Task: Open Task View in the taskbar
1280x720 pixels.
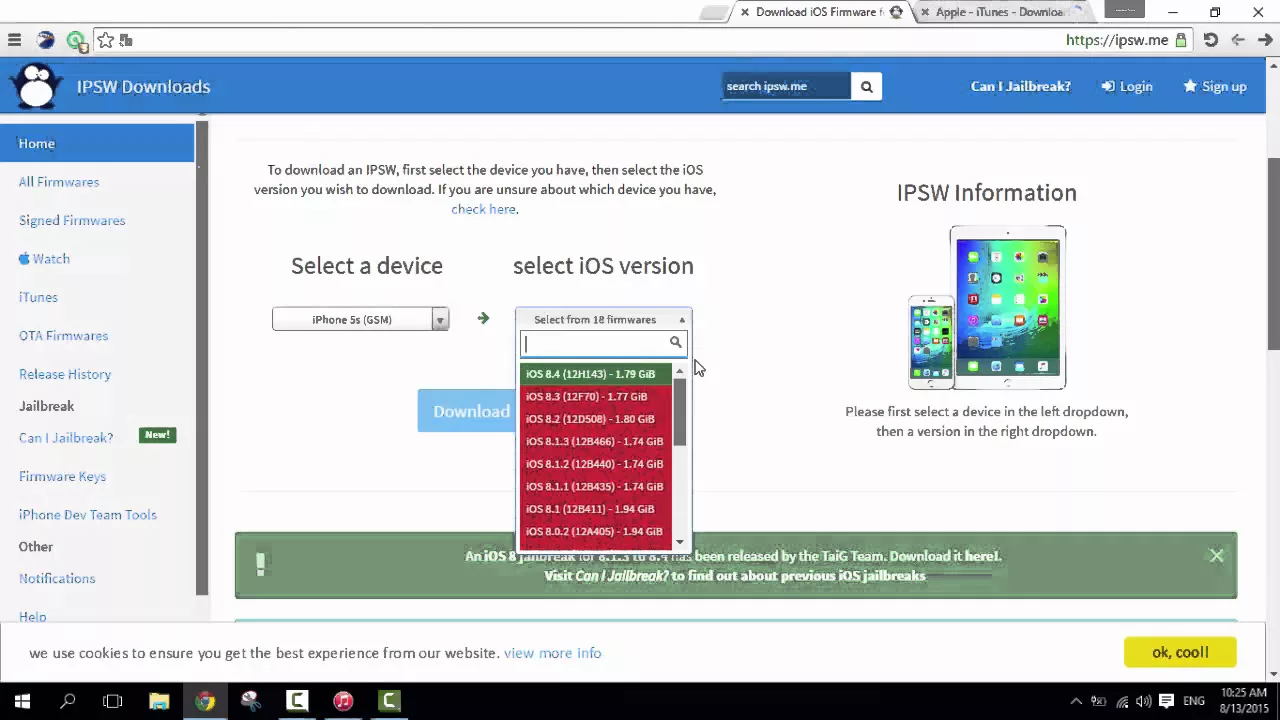Action: (x=113, y=701)
